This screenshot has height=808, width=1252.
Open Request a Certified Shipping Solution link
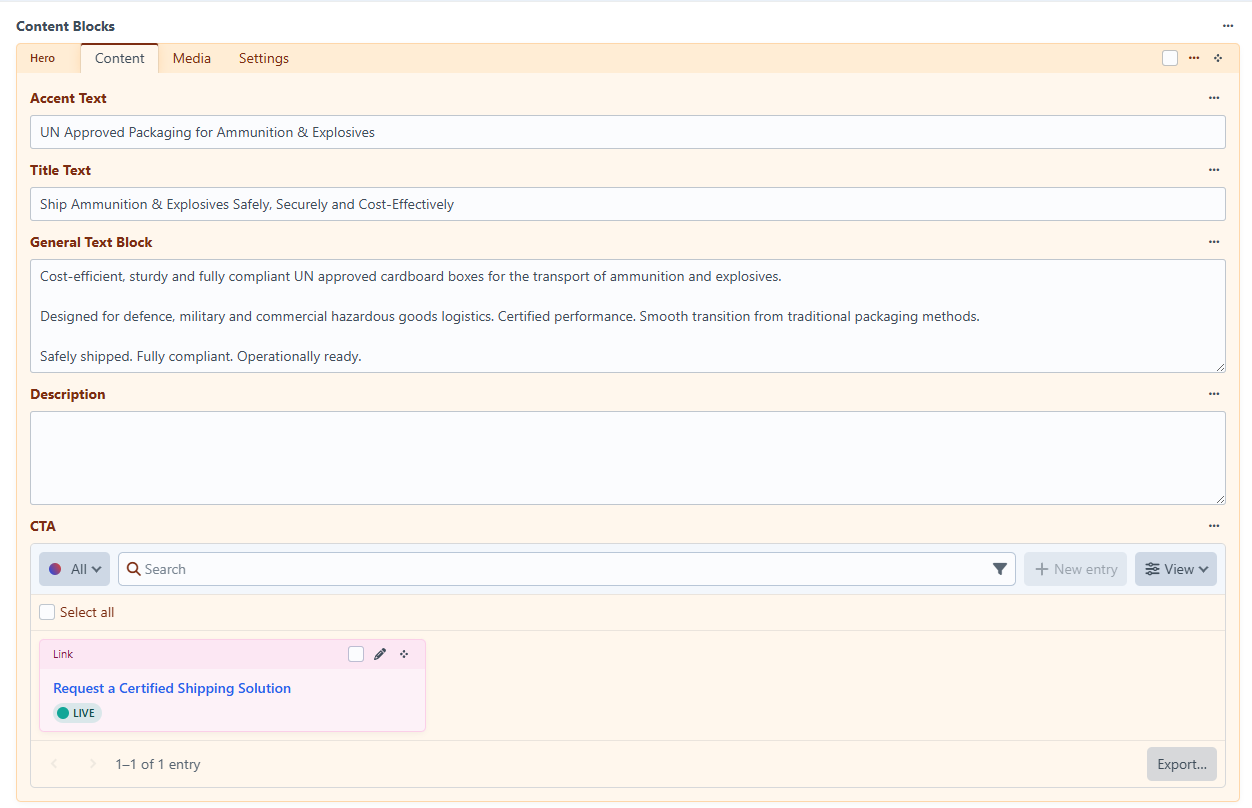click(x=172, y=688)
